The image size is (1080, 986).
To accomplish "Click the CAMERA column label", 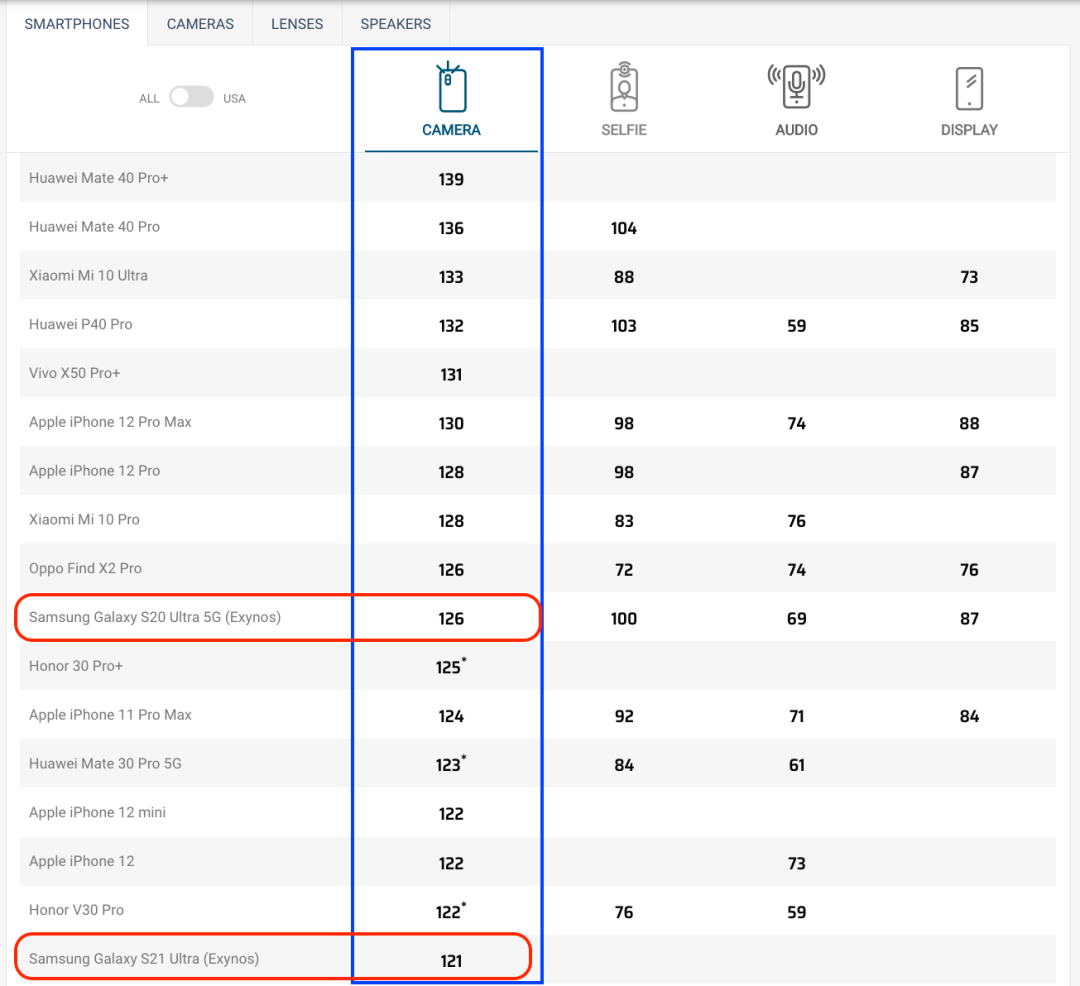I will point(451,130).
